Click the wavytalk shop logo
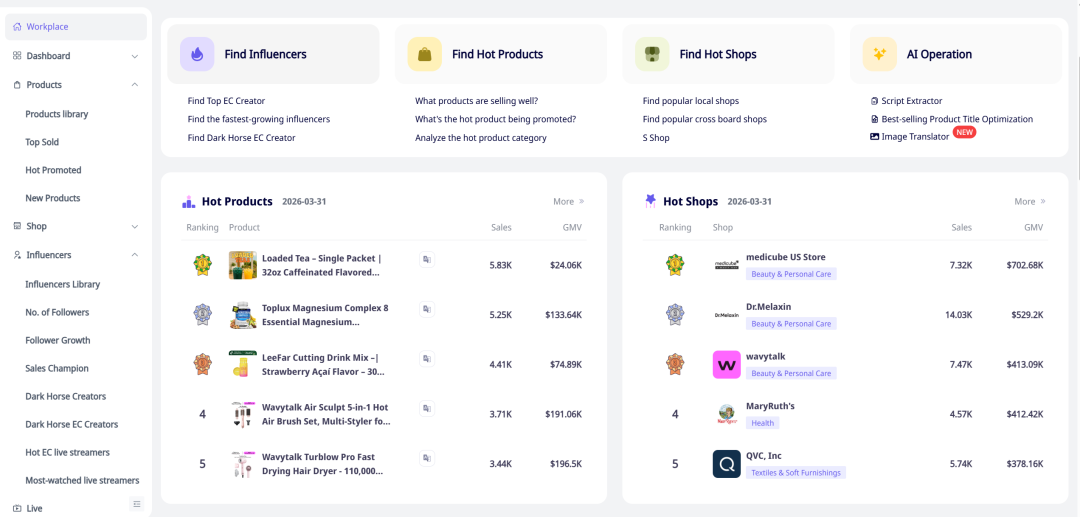The width and height of the screenshot is (1080, 517). click(726, 364)
